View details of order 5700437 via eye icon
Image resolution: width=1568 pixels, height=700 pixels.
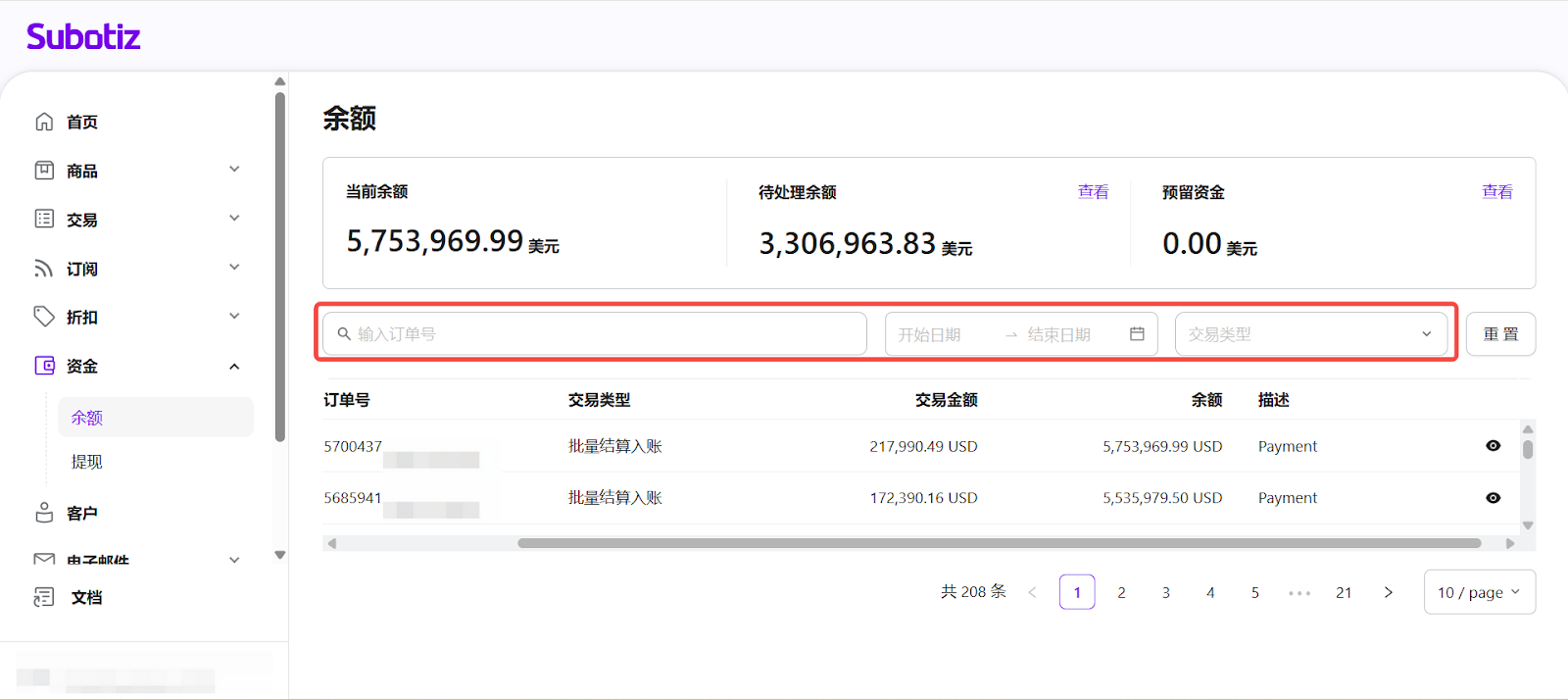coord(1493,446)
